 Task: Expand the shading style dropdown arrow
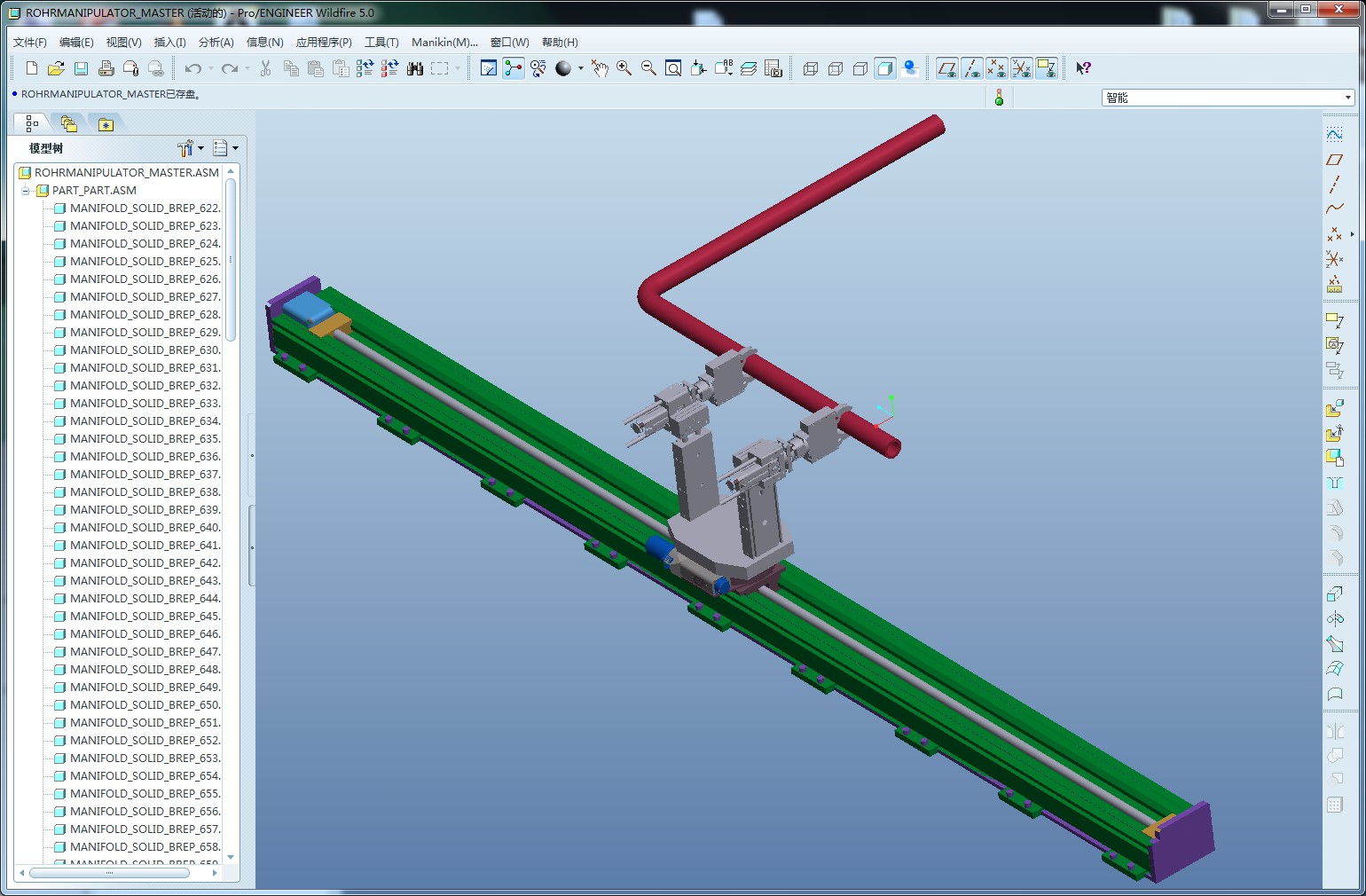point(581,68)
